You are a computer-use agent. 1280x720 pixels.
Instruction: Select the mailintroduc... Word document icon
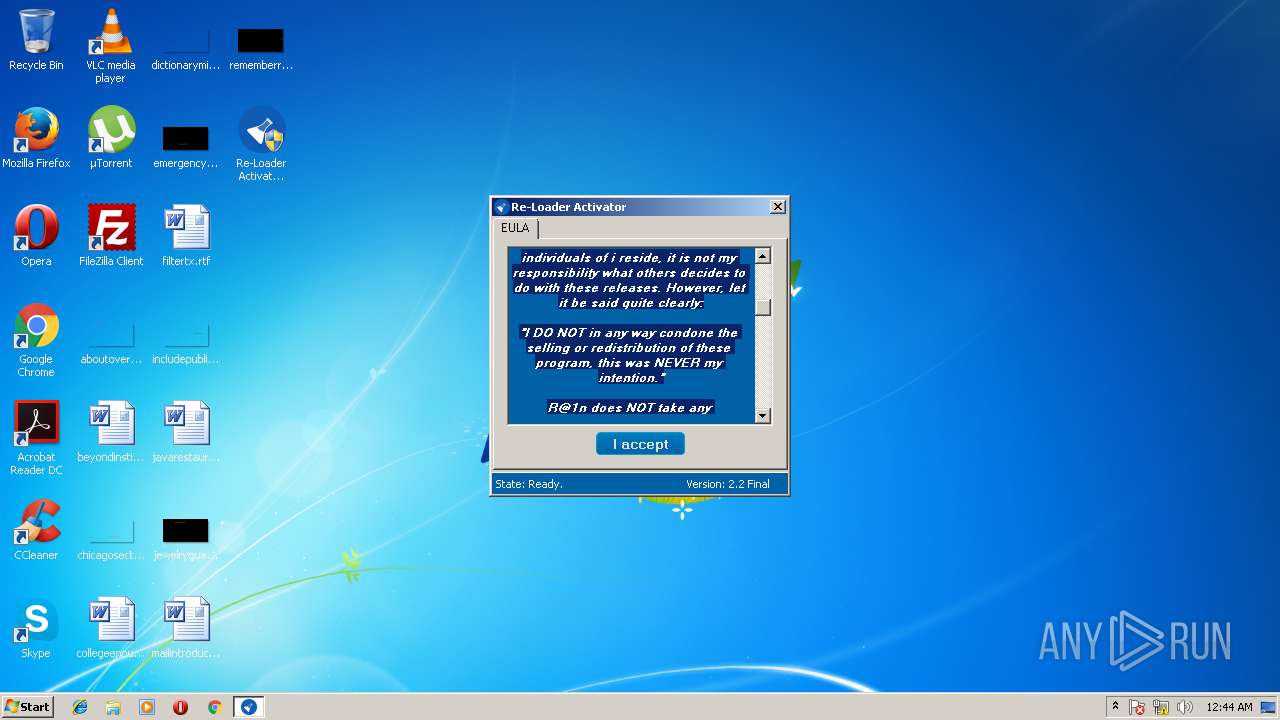(x=186, y=628)
